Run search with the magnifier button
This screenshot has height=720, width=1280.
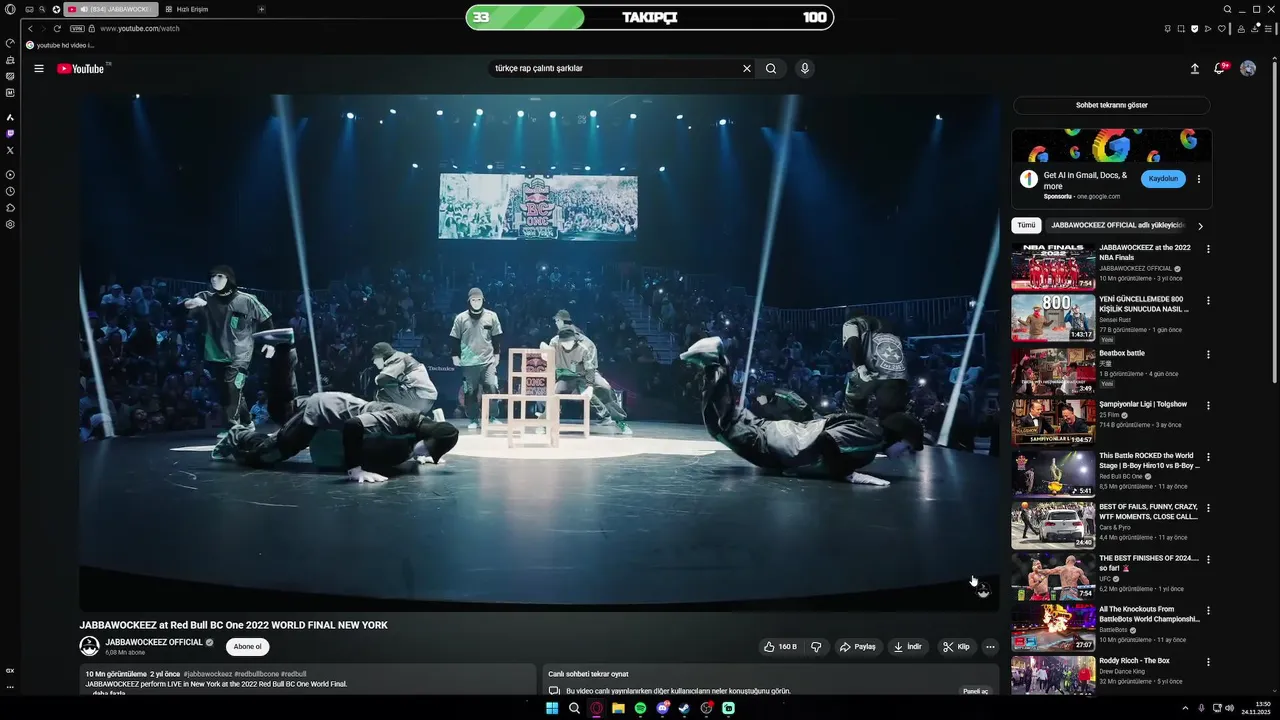click(x=771, y=69)
